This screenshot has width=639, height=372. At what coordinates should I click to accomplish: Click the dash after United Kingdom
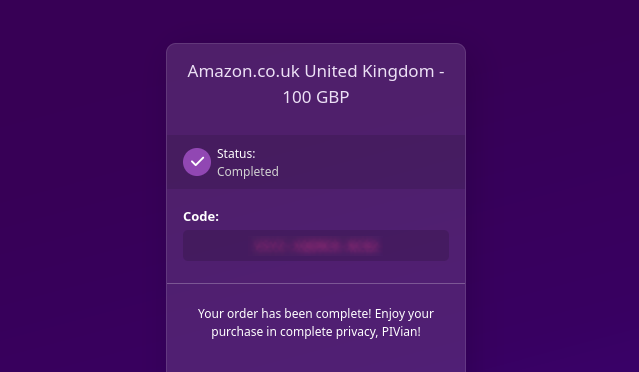[x=441, y=73]
